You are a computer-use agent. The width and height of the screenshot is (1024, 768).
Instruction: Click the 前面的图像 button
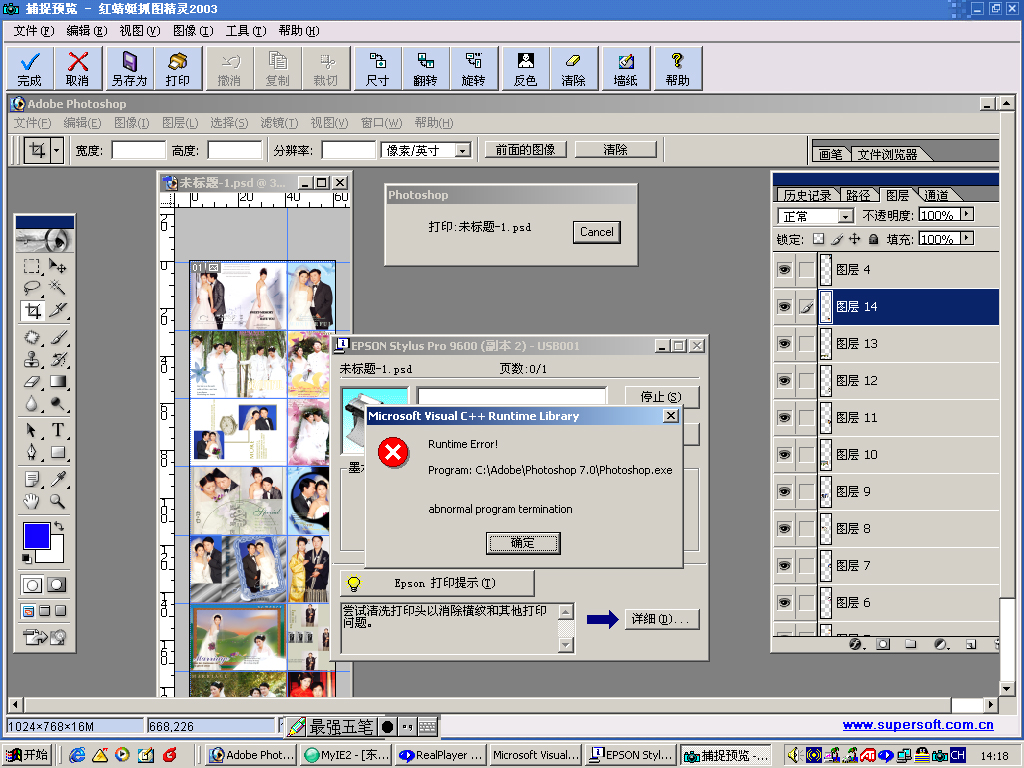526,150
